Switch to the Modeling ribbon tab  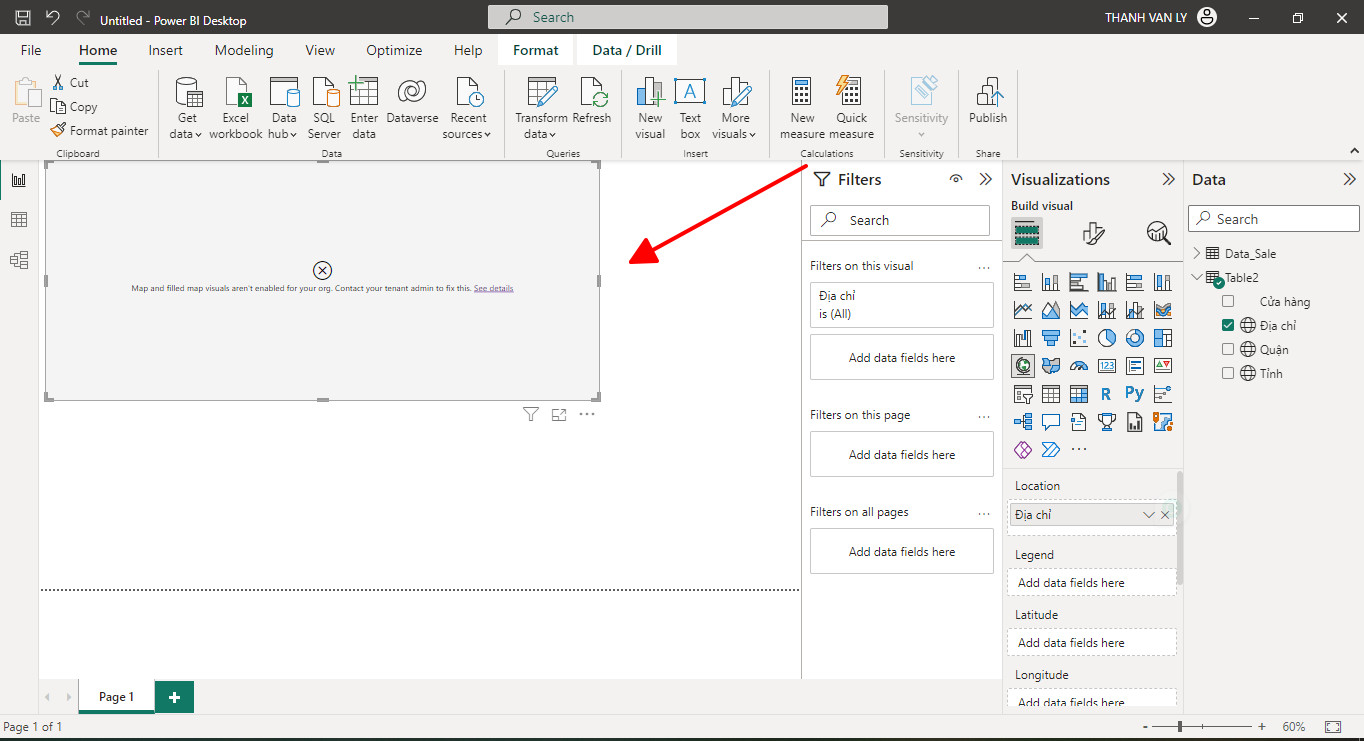point(244,50)
